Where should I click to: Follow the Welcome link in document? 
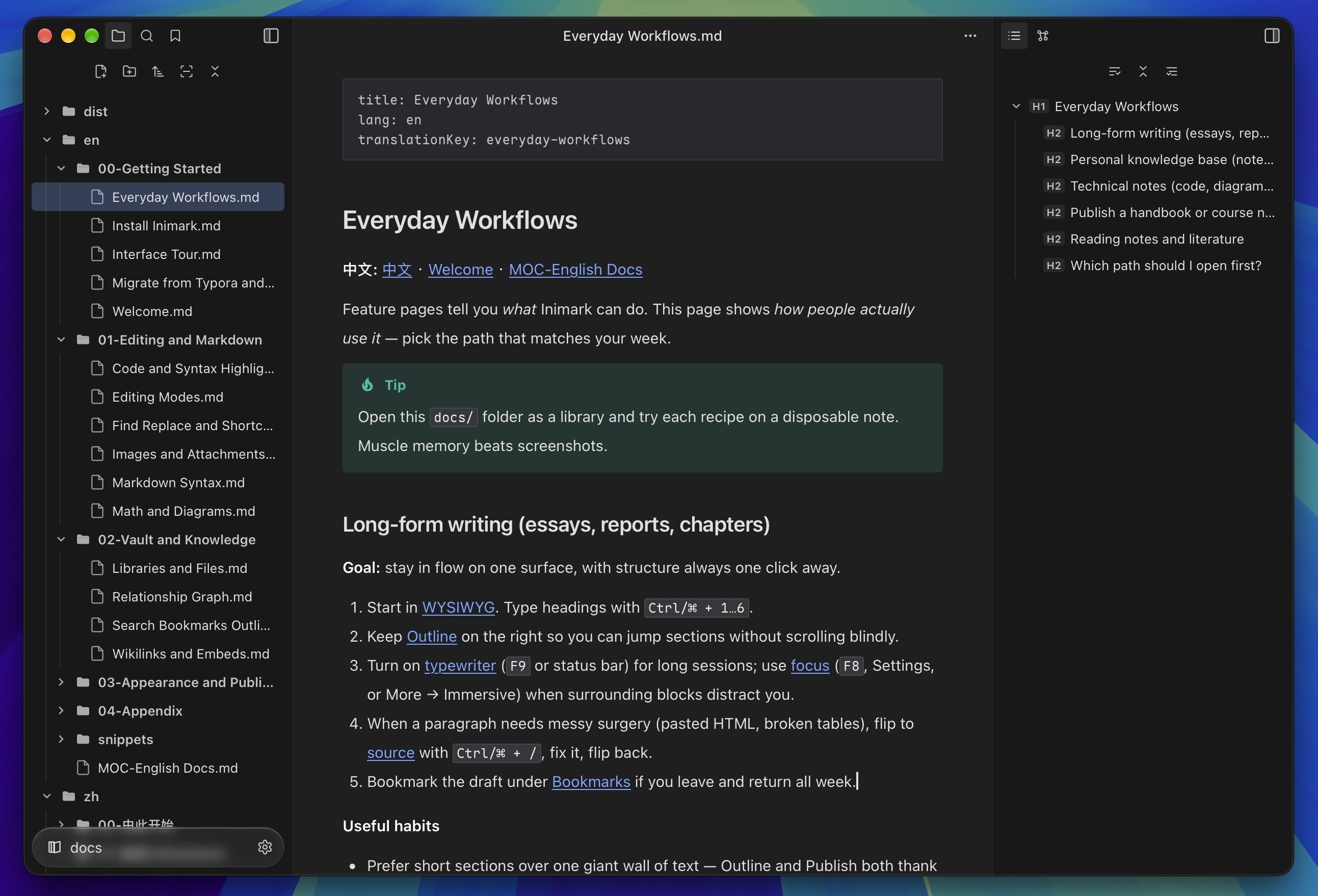click(461, 270)
